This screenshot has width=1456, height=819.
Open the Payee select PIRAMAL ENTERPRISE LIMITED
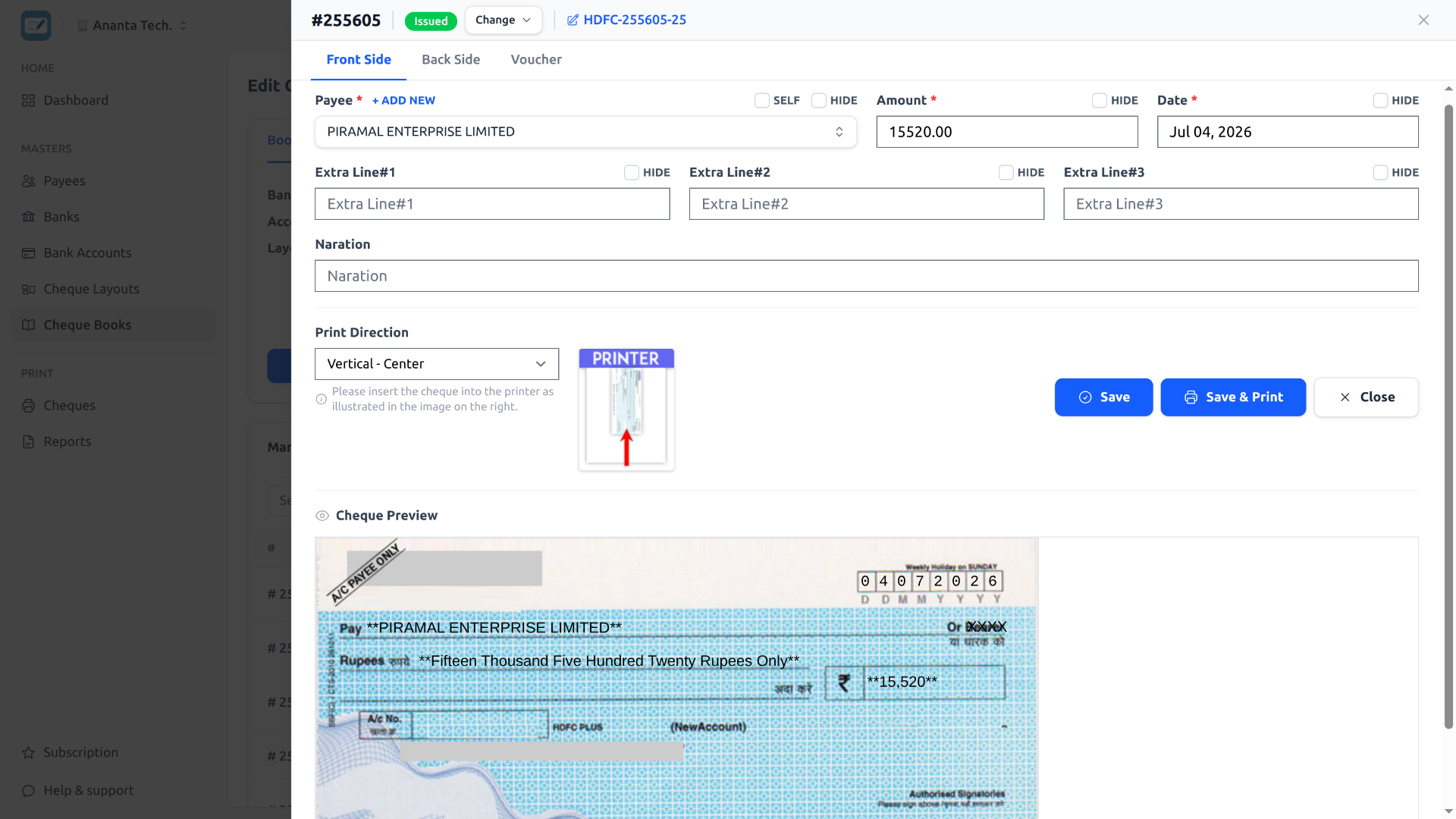point(585,132)
